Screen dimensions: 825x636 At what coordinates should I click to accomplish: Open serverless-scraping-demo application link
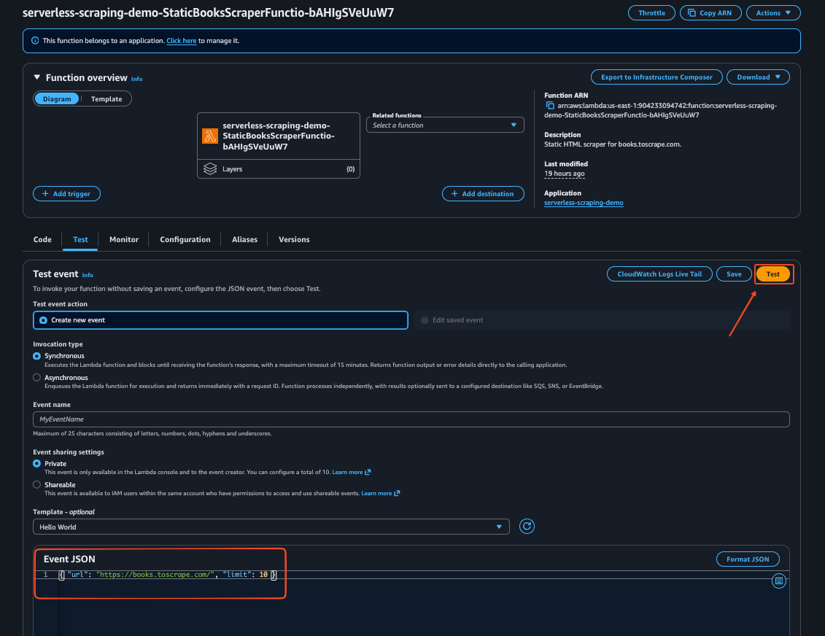pos(583,203)
